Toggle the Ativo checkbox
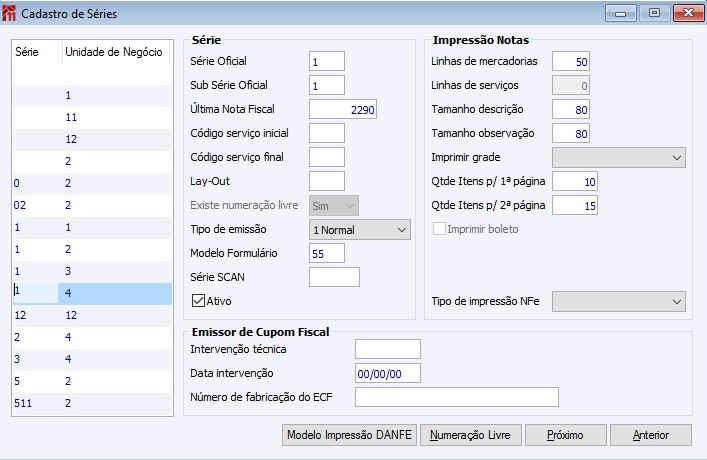707x460 pixels. 198,300
